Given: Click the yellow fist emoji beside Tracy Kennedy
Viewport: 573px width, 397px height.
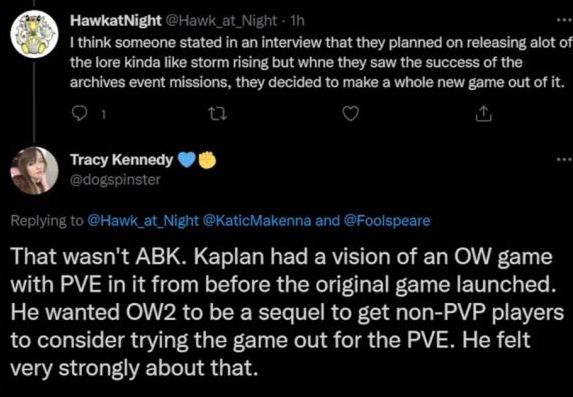Looking at the screenshot, I should (x=207, y=160).
